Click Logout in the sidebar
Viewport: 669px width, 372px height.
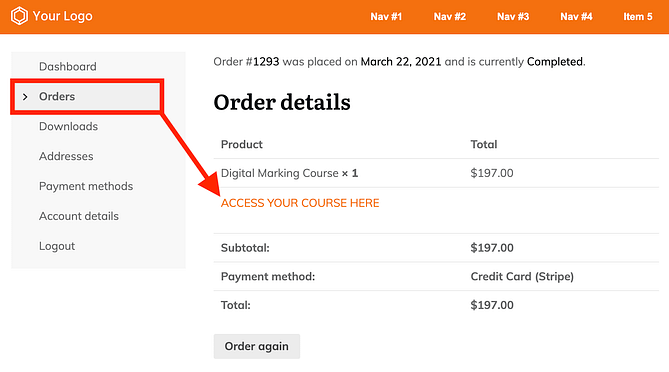57,246
